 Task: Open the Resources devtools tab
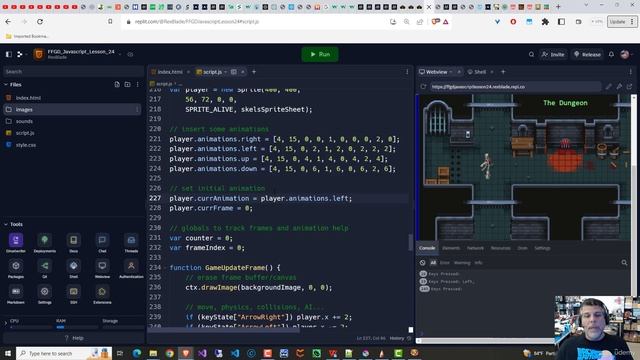500,248
